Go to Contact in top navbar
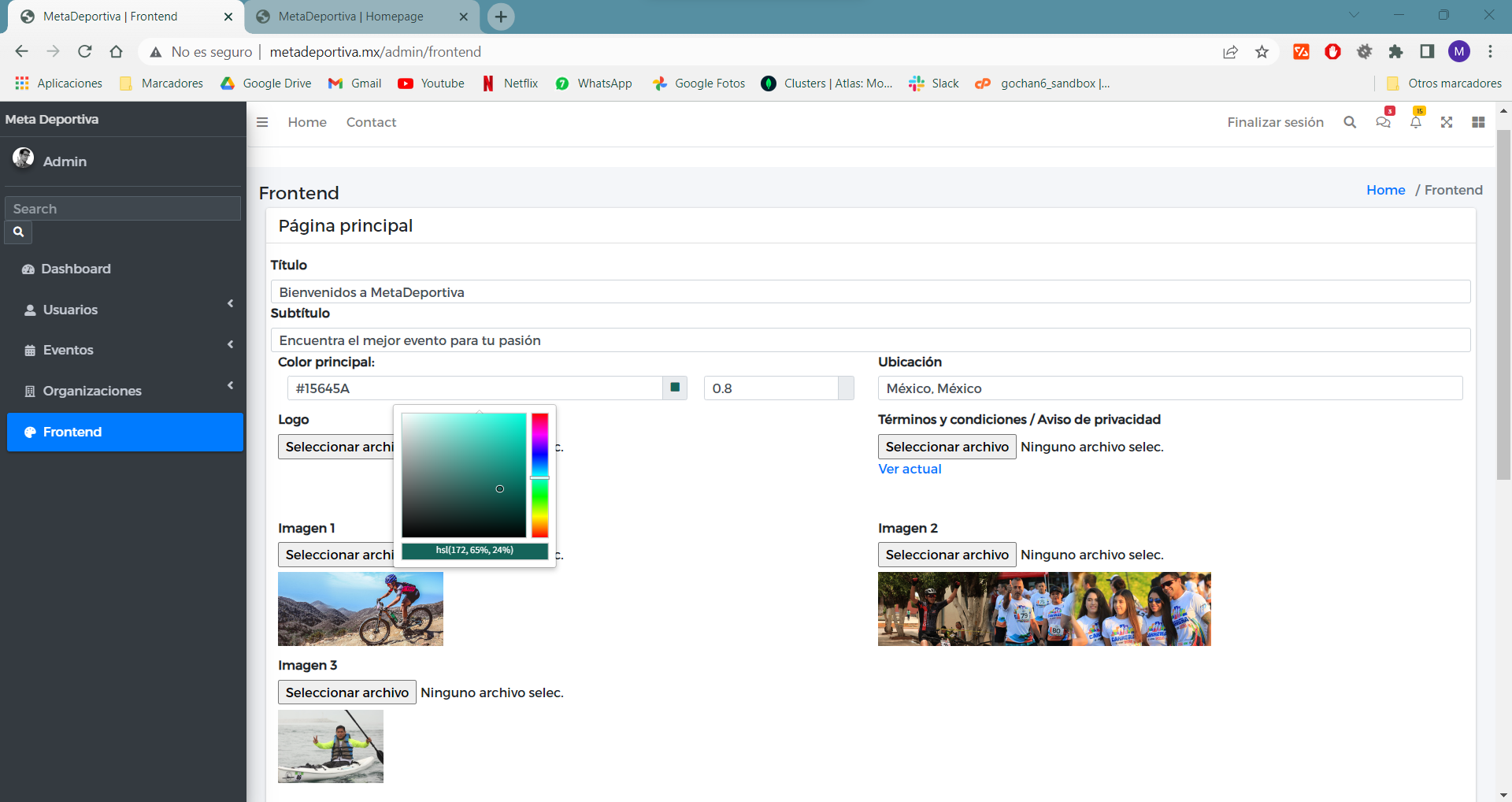This screenshot has height=802, width=1512. pos(371,122)
